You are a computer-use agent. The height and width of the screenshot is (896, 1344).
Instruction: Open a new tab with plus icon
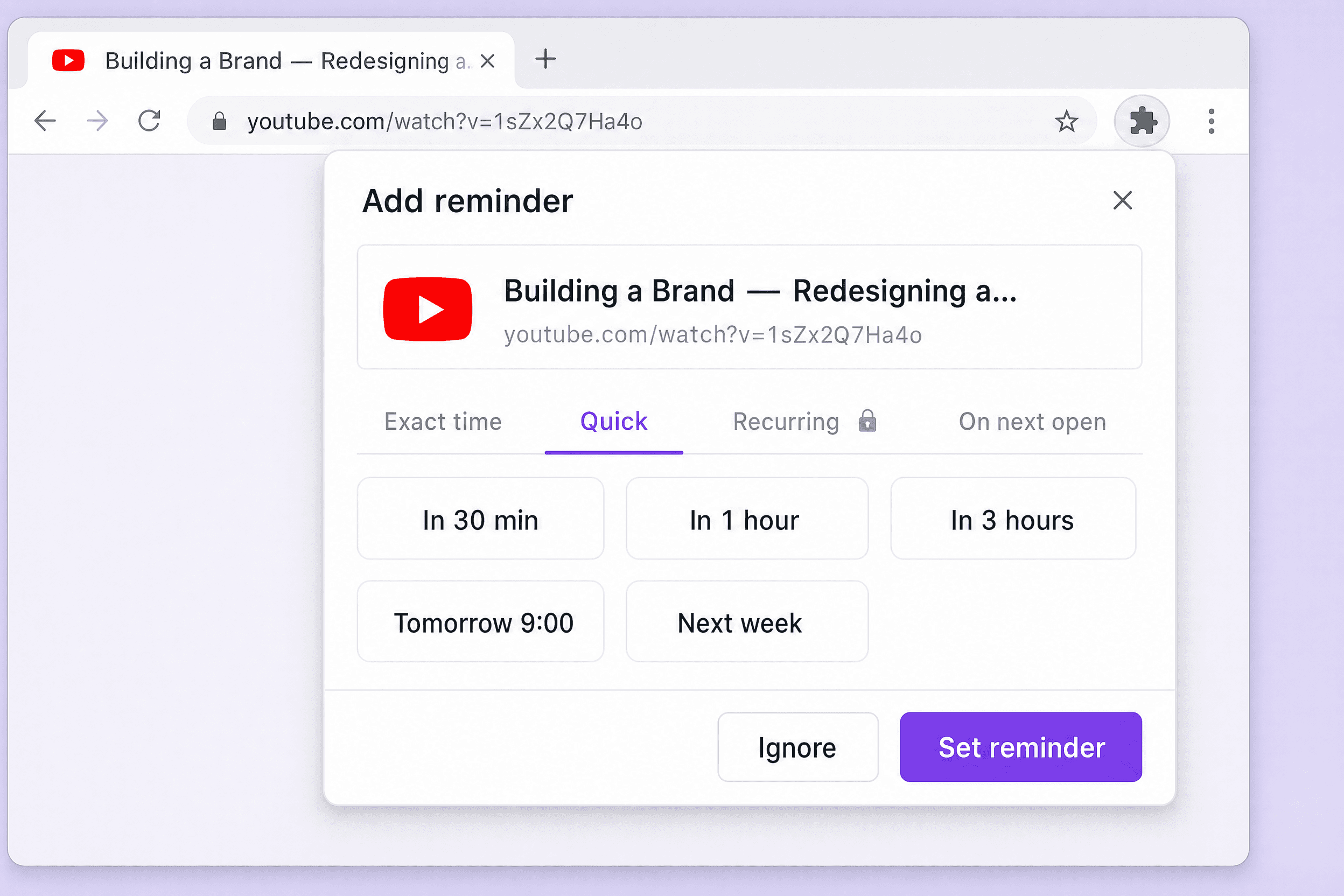click(545, 59)
